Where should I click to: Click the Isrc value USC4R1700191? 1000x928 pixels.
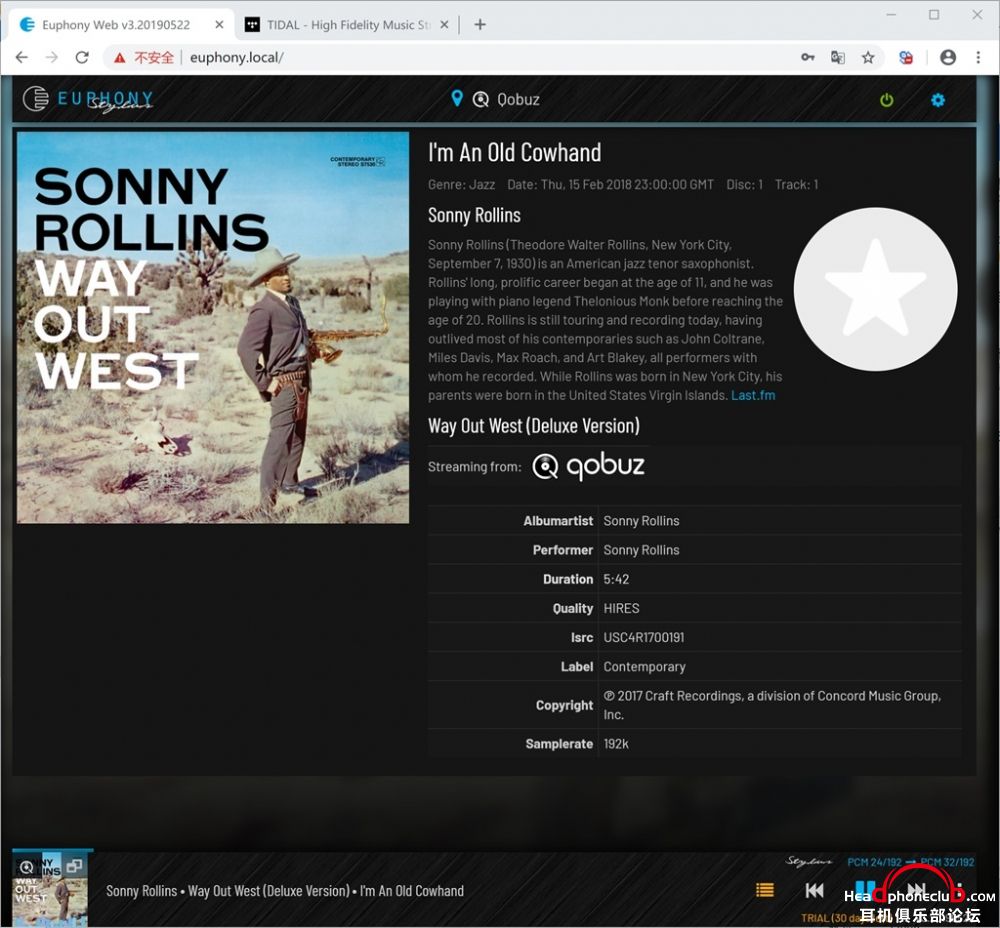643,637
